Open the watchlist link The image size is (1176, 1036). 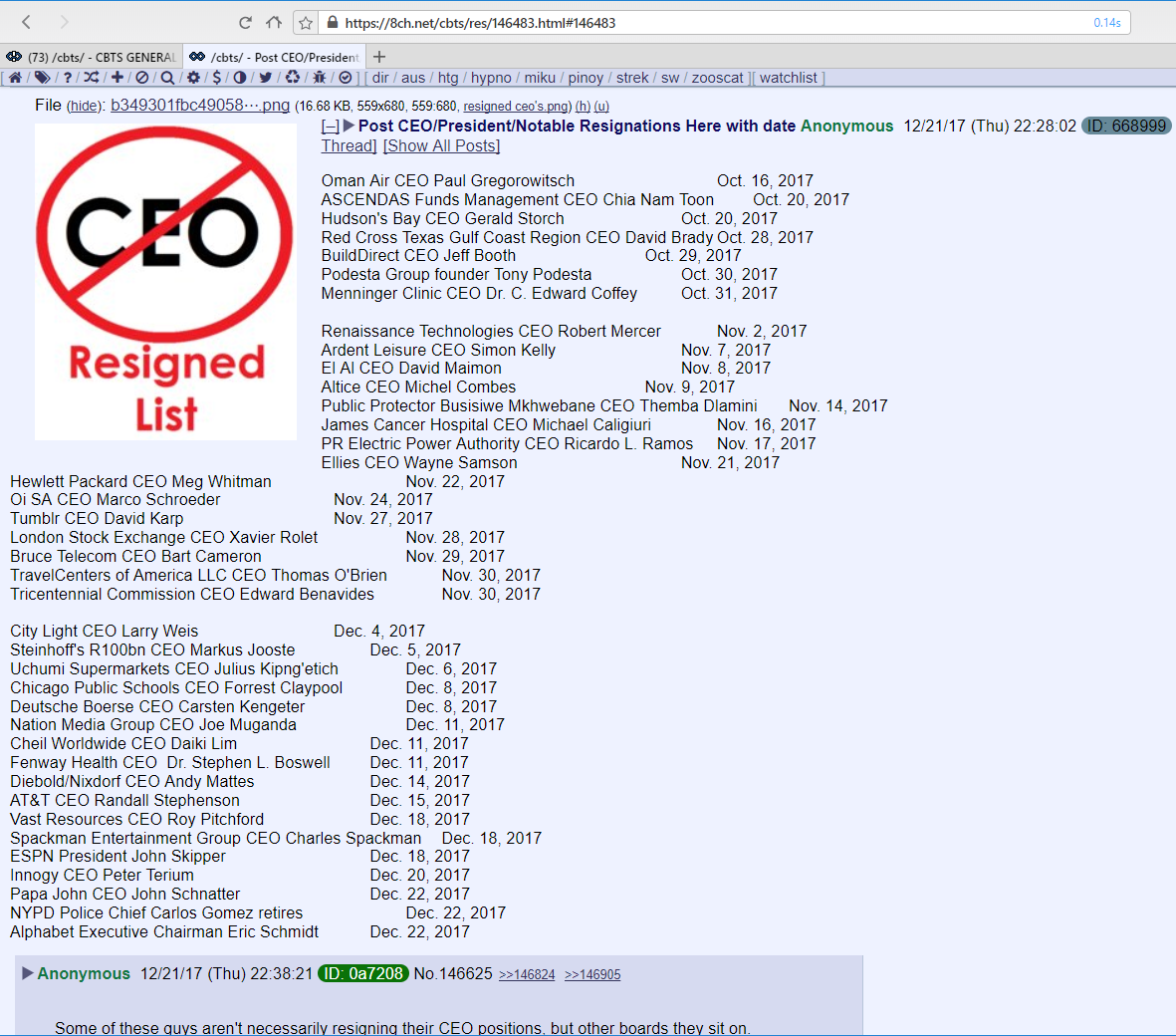click(x=789, y=78)
